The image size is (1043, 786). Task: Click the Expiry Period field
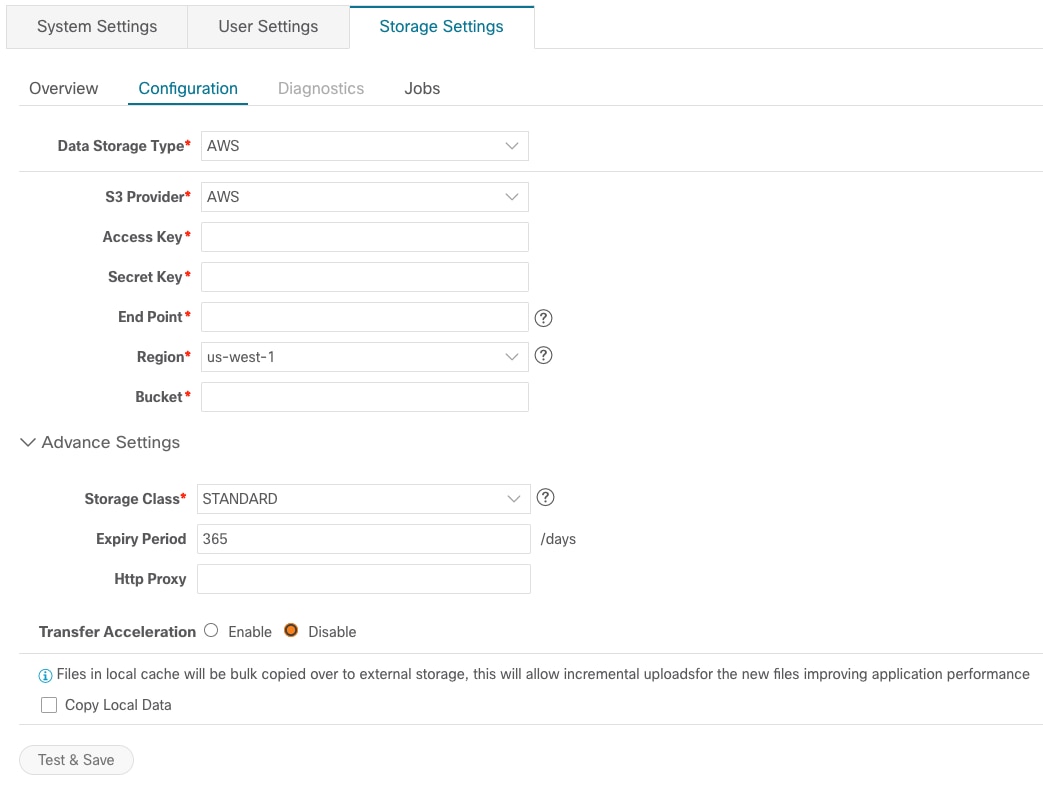364,539
